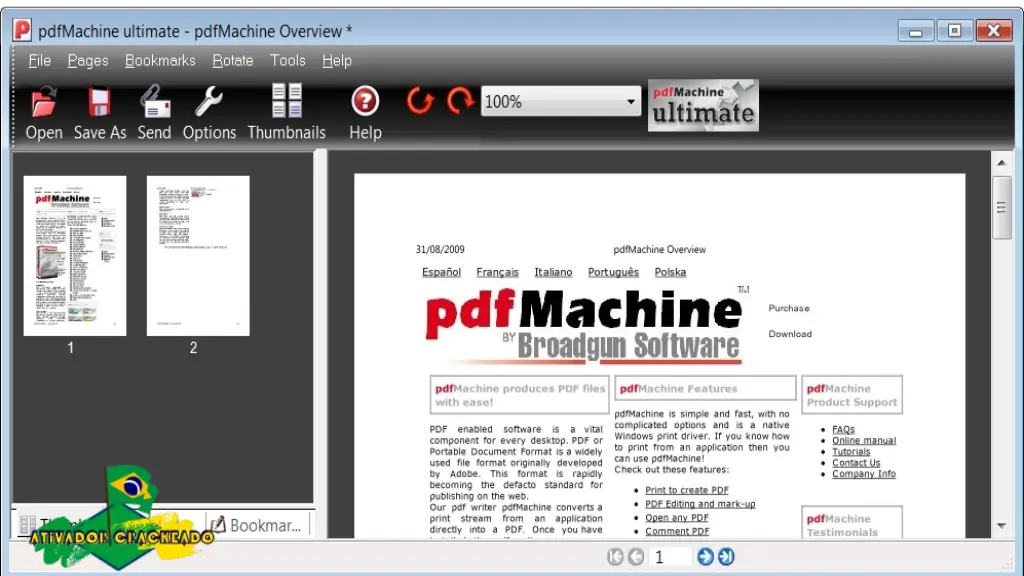Open Options wrench icon
This screenshot has width=1024, height=576.
coord(209,102)
